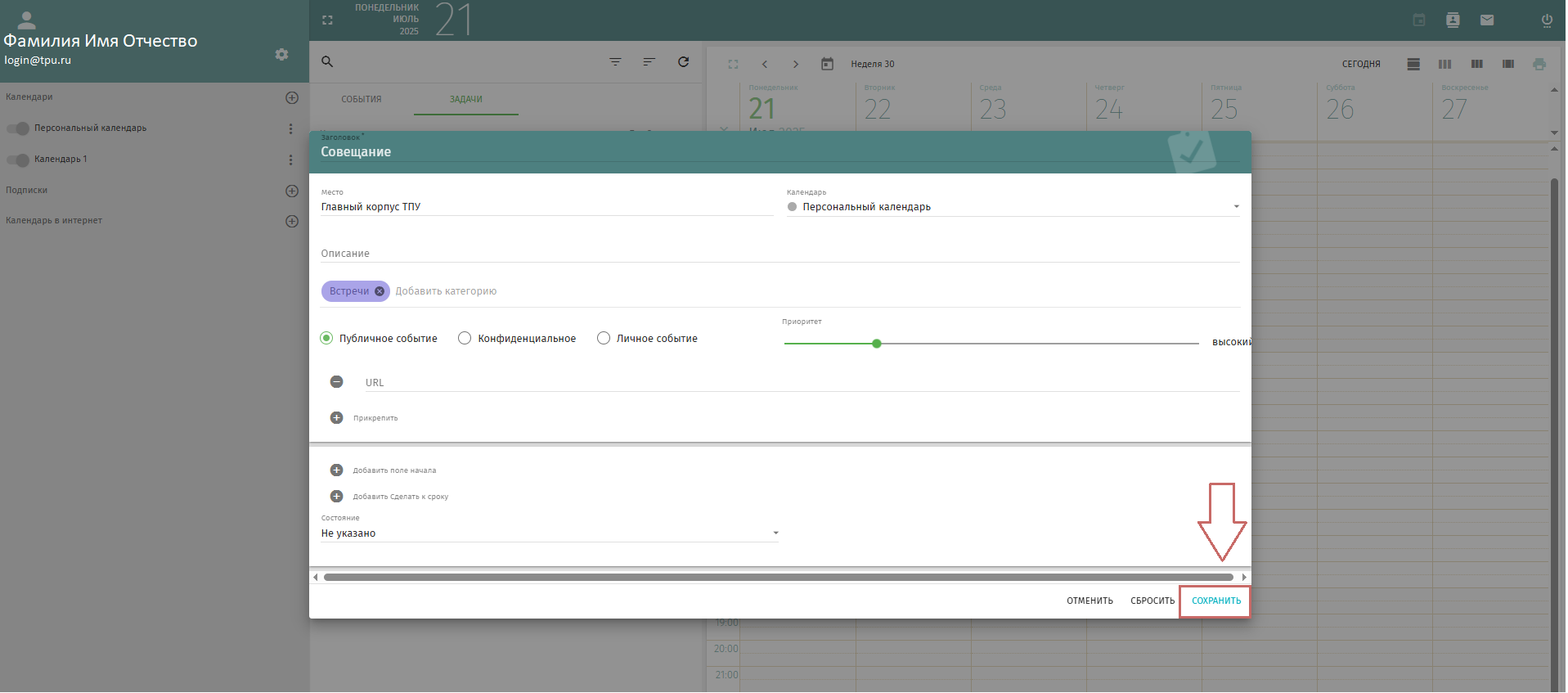Open the settings gear in the profile header
Image resolution: width=1568 pixels, height=693 pixels.
click(x=281, y=54)
